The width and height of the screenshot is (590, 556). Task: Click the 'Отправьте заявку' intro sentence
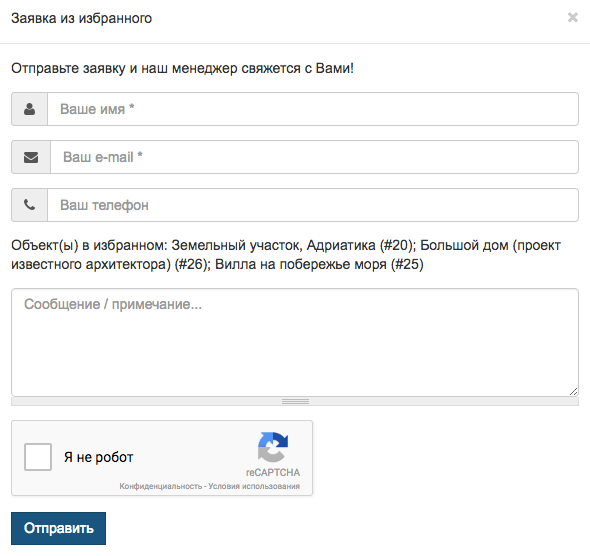point(182,68)
